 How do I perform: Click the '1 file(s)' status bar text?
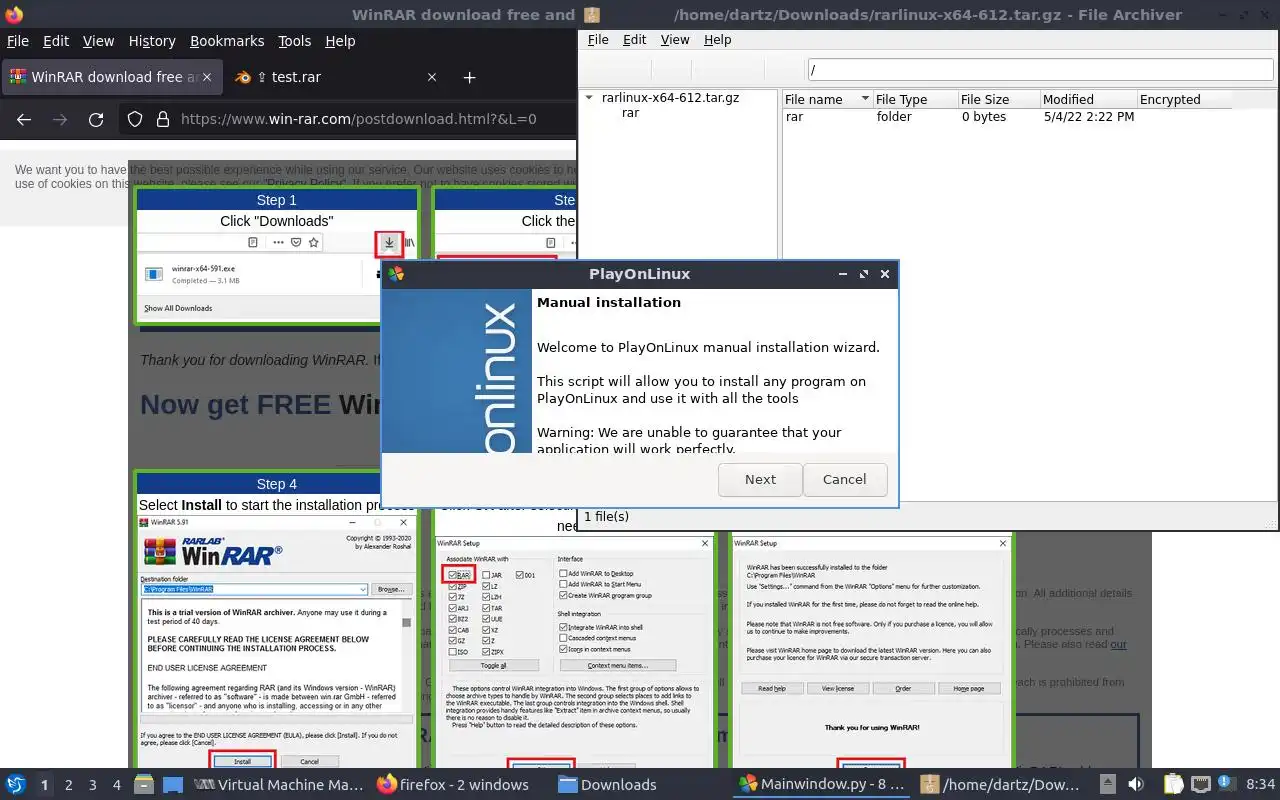(606, 516)
